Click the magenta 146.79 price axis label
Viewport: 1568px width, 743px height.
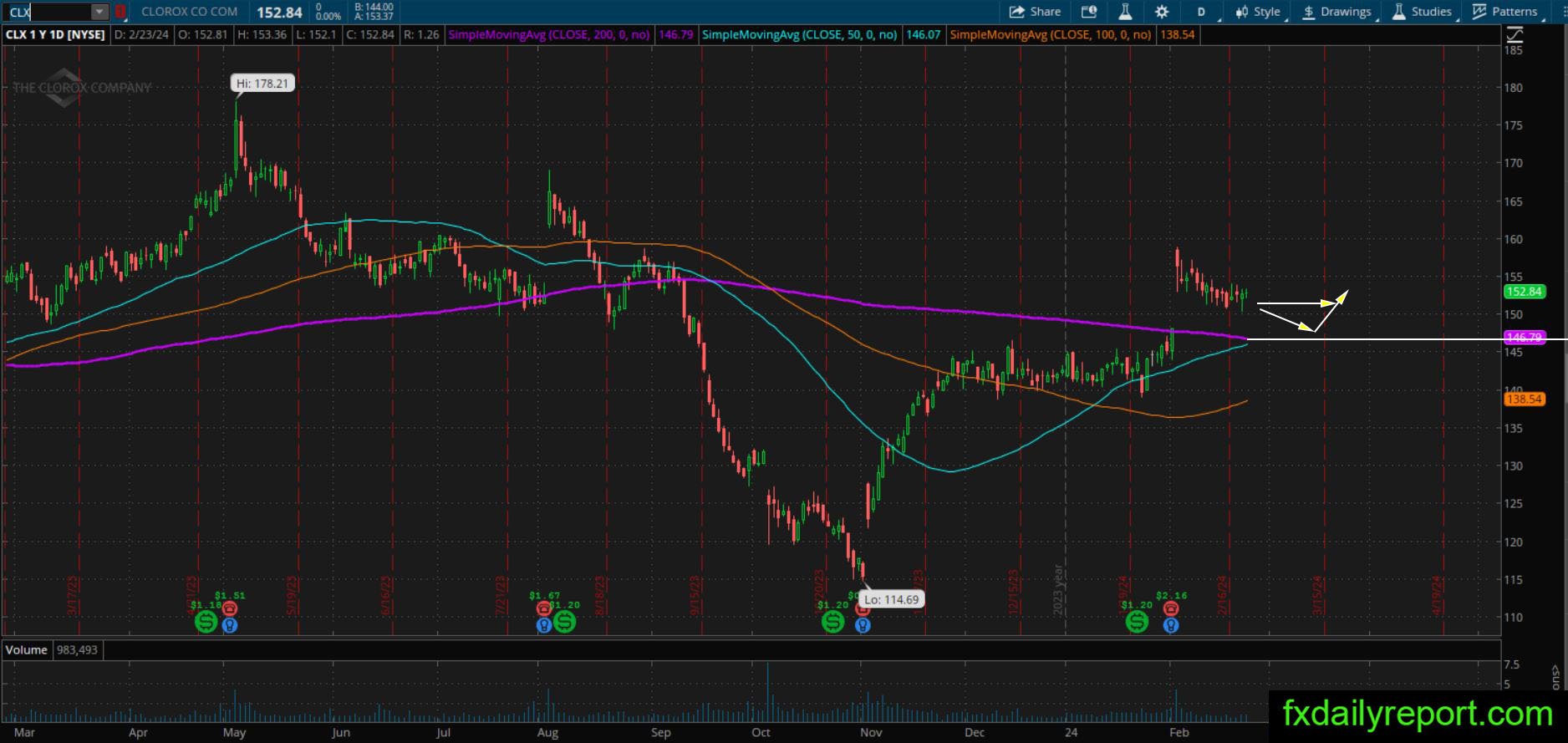coord(1524,338)
